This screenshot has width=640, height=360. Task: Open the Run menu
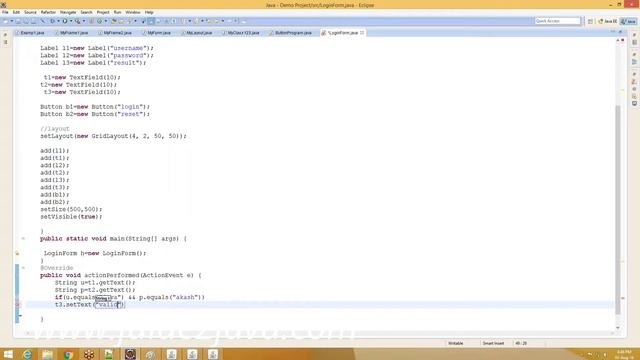[x=118, y=12]
